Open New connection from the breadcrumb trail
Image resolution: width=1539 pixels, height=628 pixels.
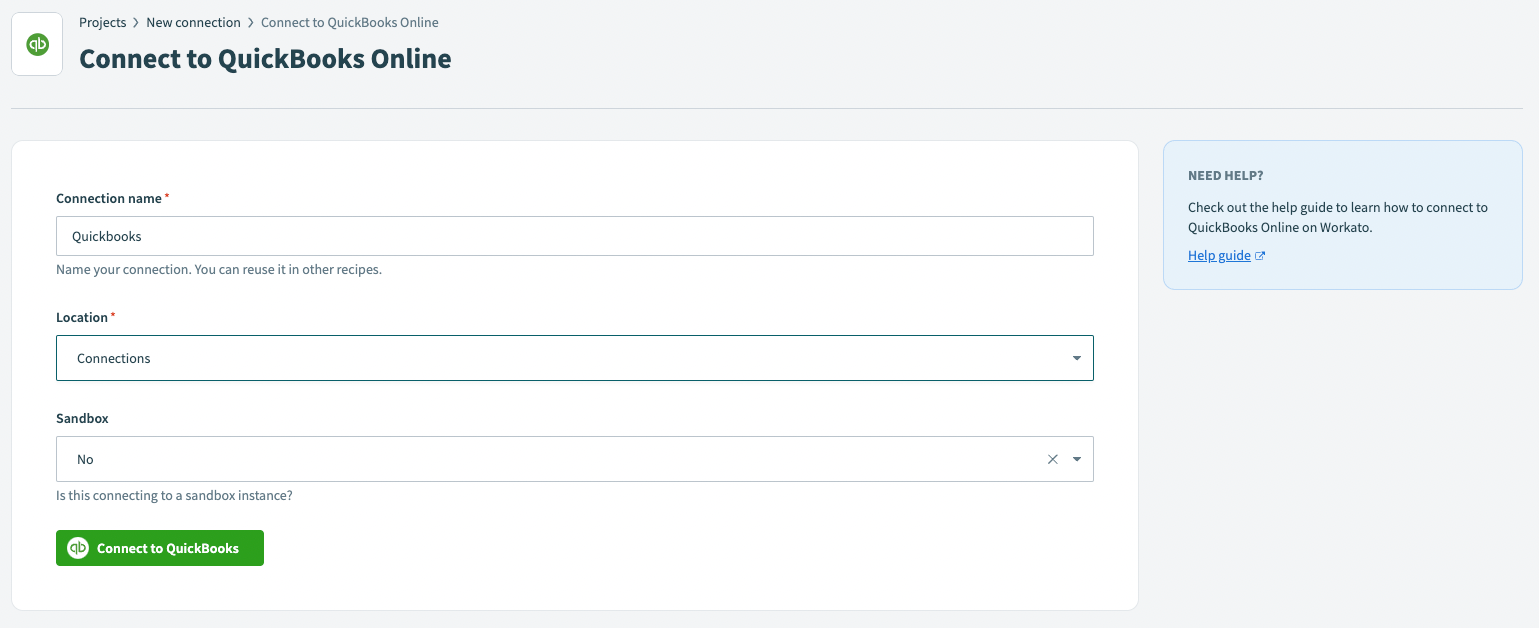pos(193,22)
